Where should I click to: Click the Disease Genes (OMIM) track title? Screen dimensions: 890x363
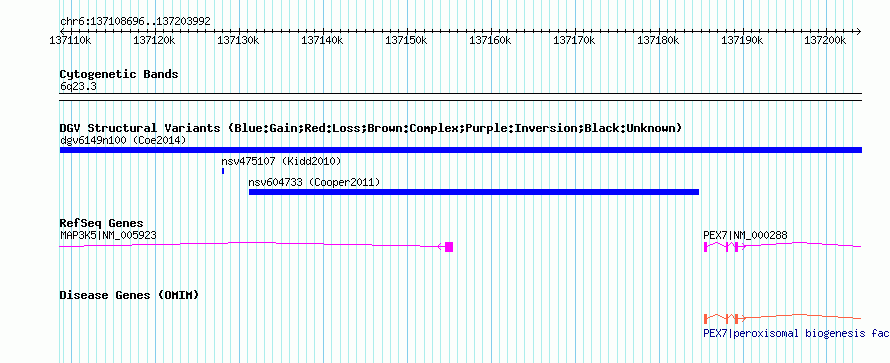129,295
